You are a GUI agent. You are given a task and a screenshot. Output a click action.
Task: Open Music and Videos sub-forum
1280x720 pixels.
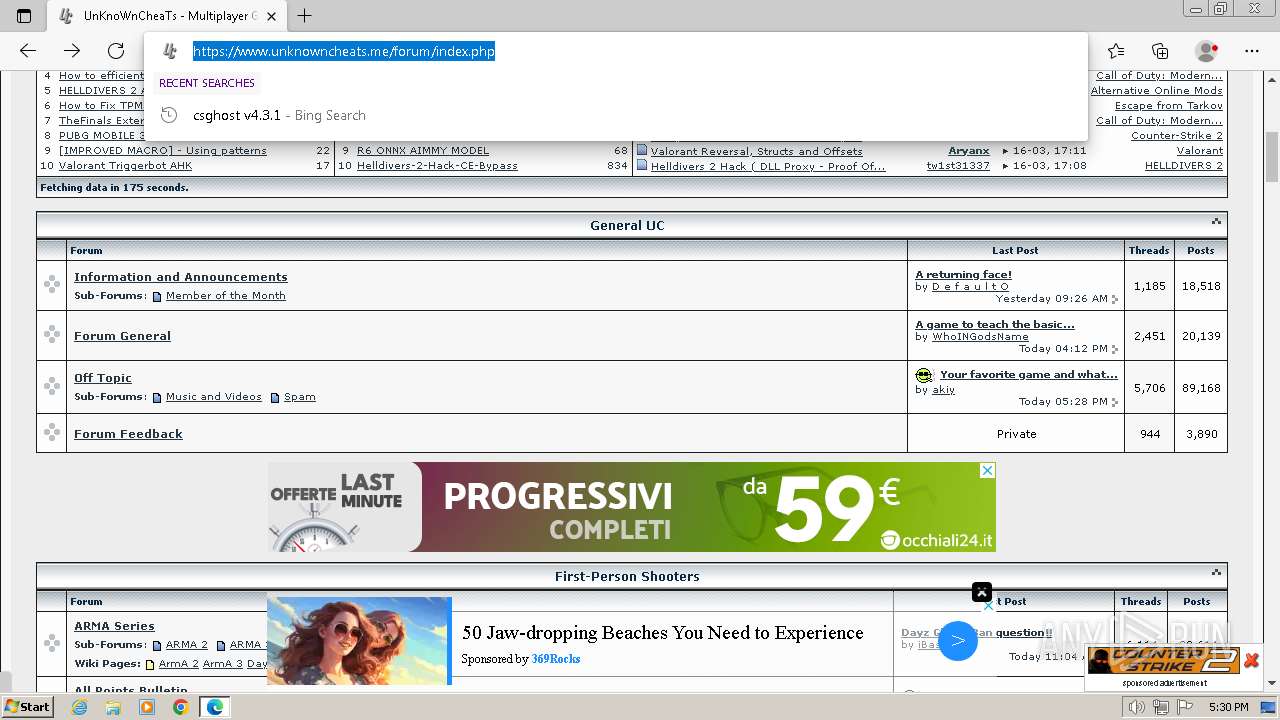[214, 397]
